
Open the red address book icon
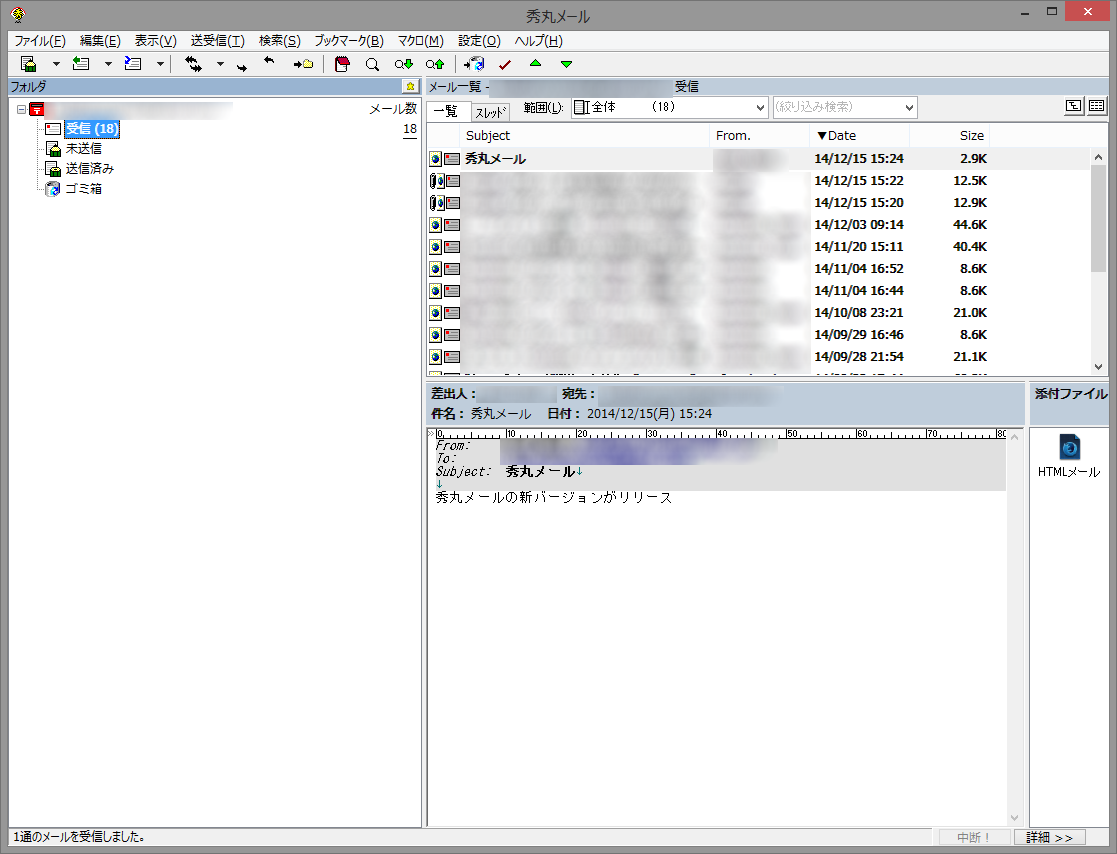pos(342,64)
